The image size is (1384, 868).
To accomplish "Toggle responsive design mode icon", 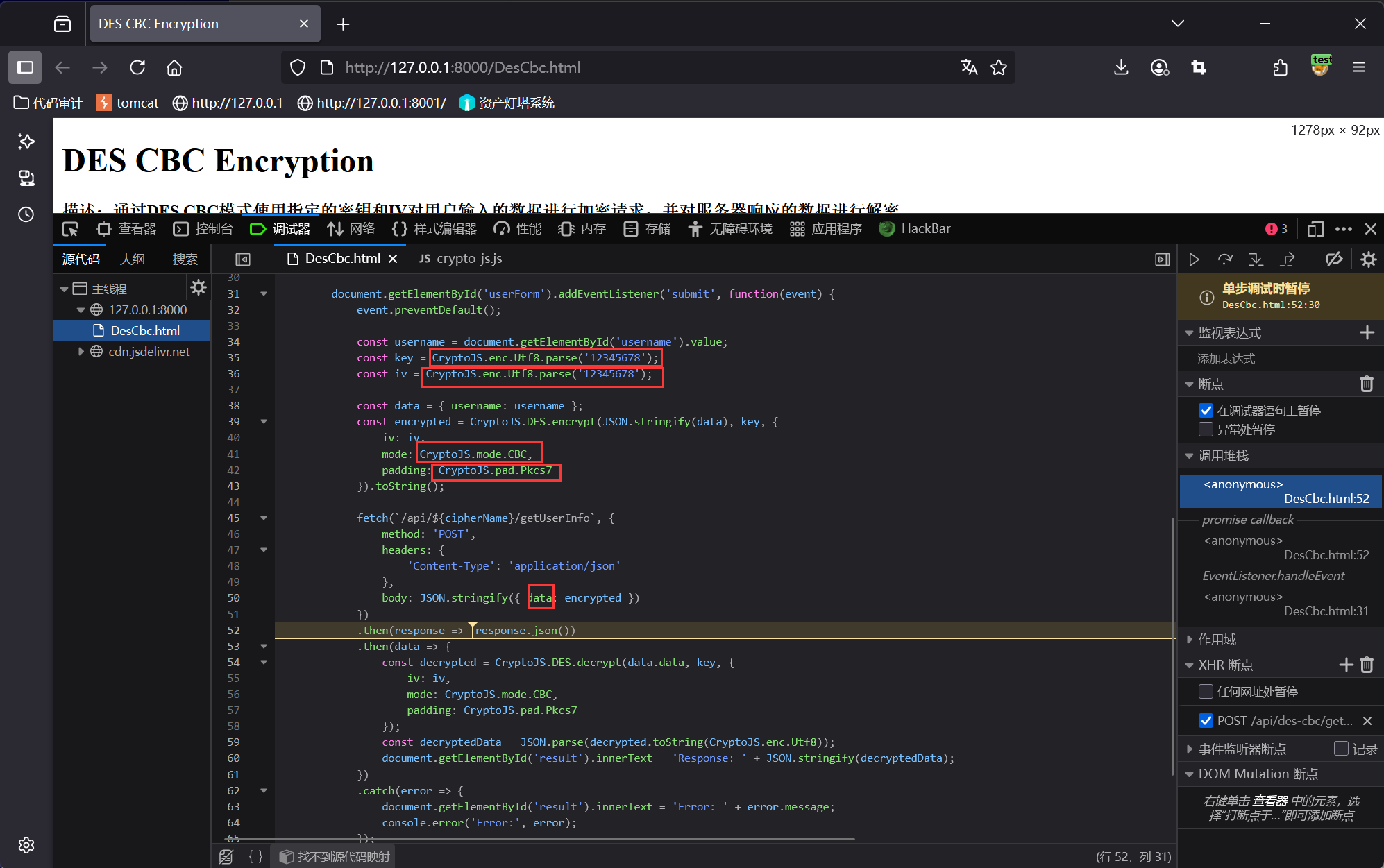I will click(1315, 229).
